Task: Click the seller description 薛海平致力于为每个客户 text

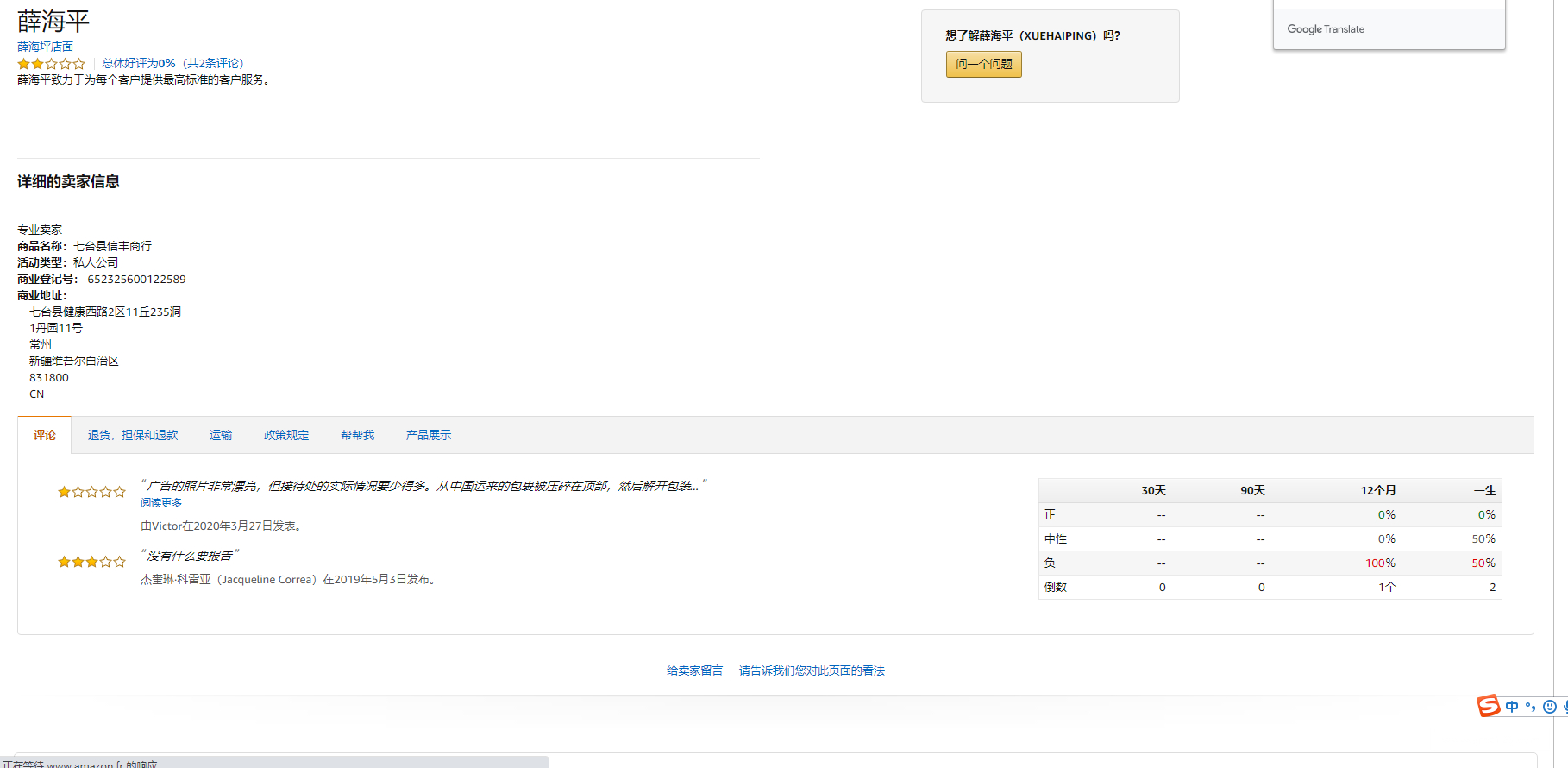Action: point(146,79)
